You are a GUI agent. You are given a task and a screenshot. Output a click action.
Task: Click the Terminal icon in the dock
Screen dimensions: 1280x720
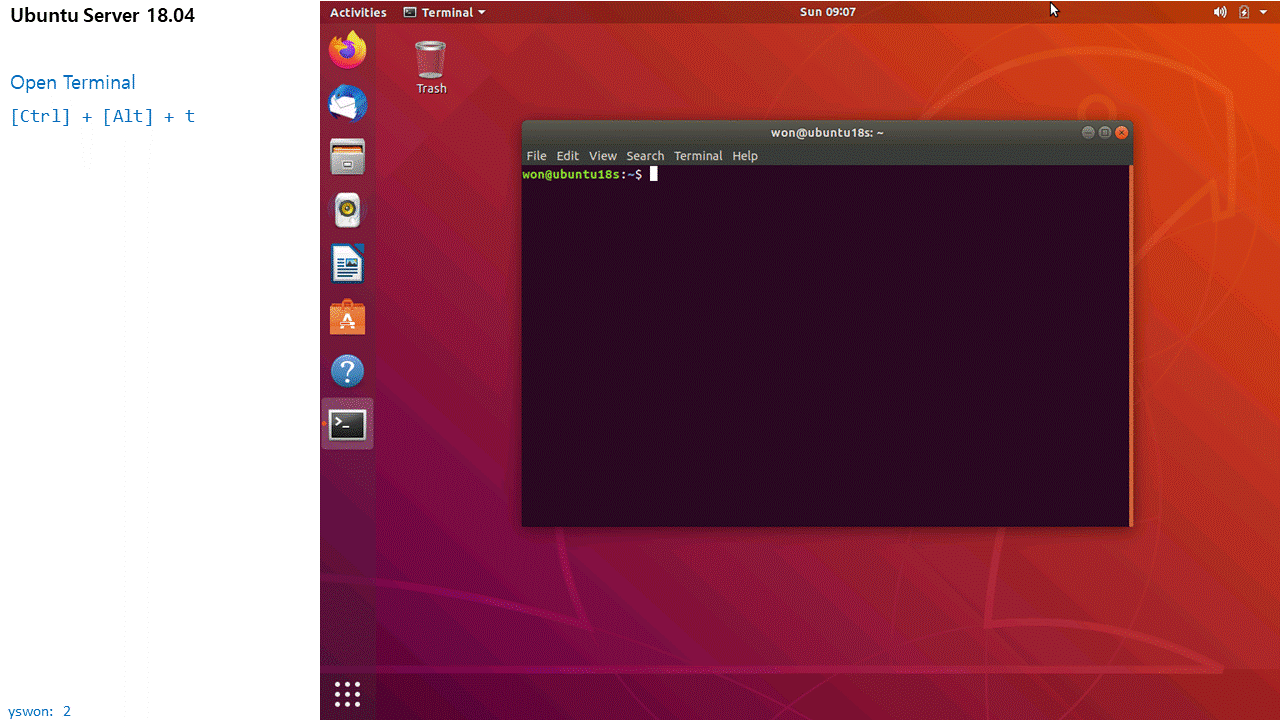click(348, 425)
